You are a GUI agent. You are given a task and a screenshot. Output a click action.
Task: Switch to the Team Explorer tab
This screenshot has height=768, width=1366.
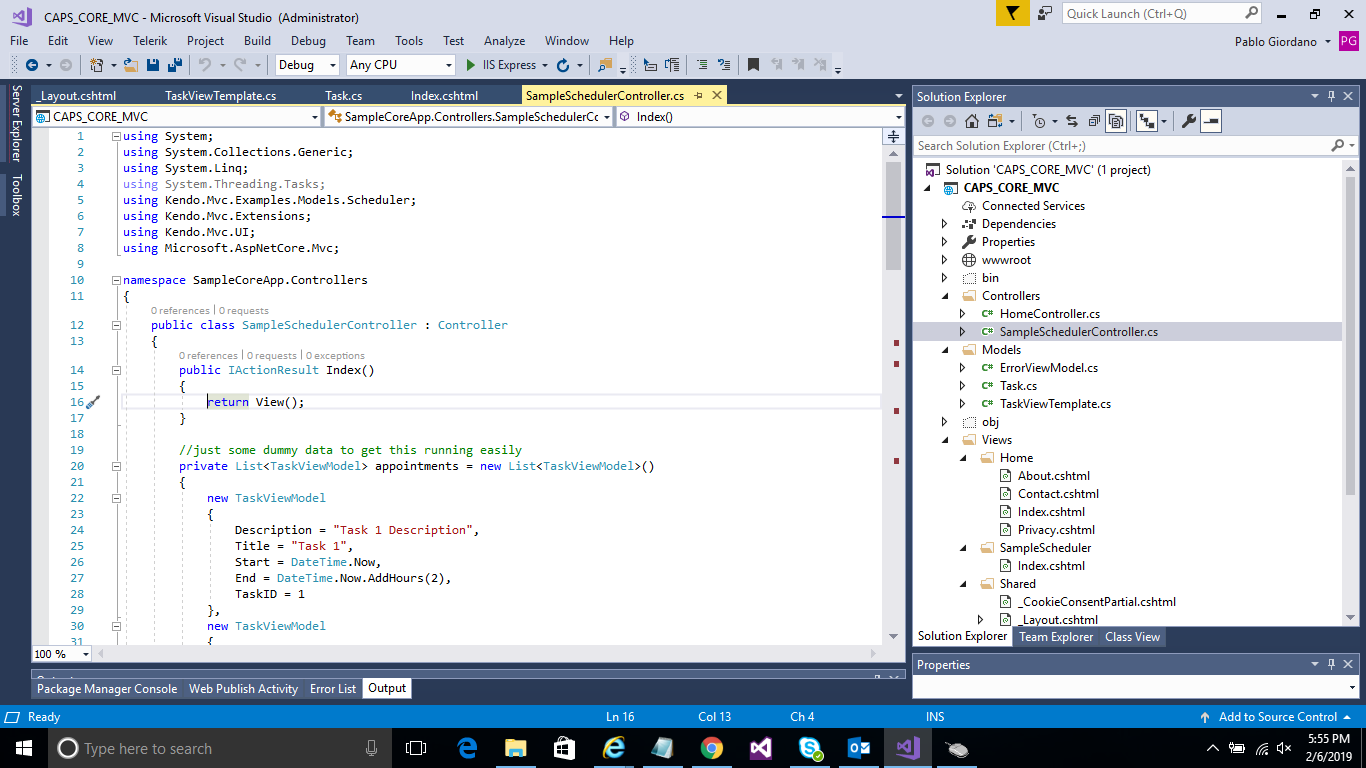1056,637
